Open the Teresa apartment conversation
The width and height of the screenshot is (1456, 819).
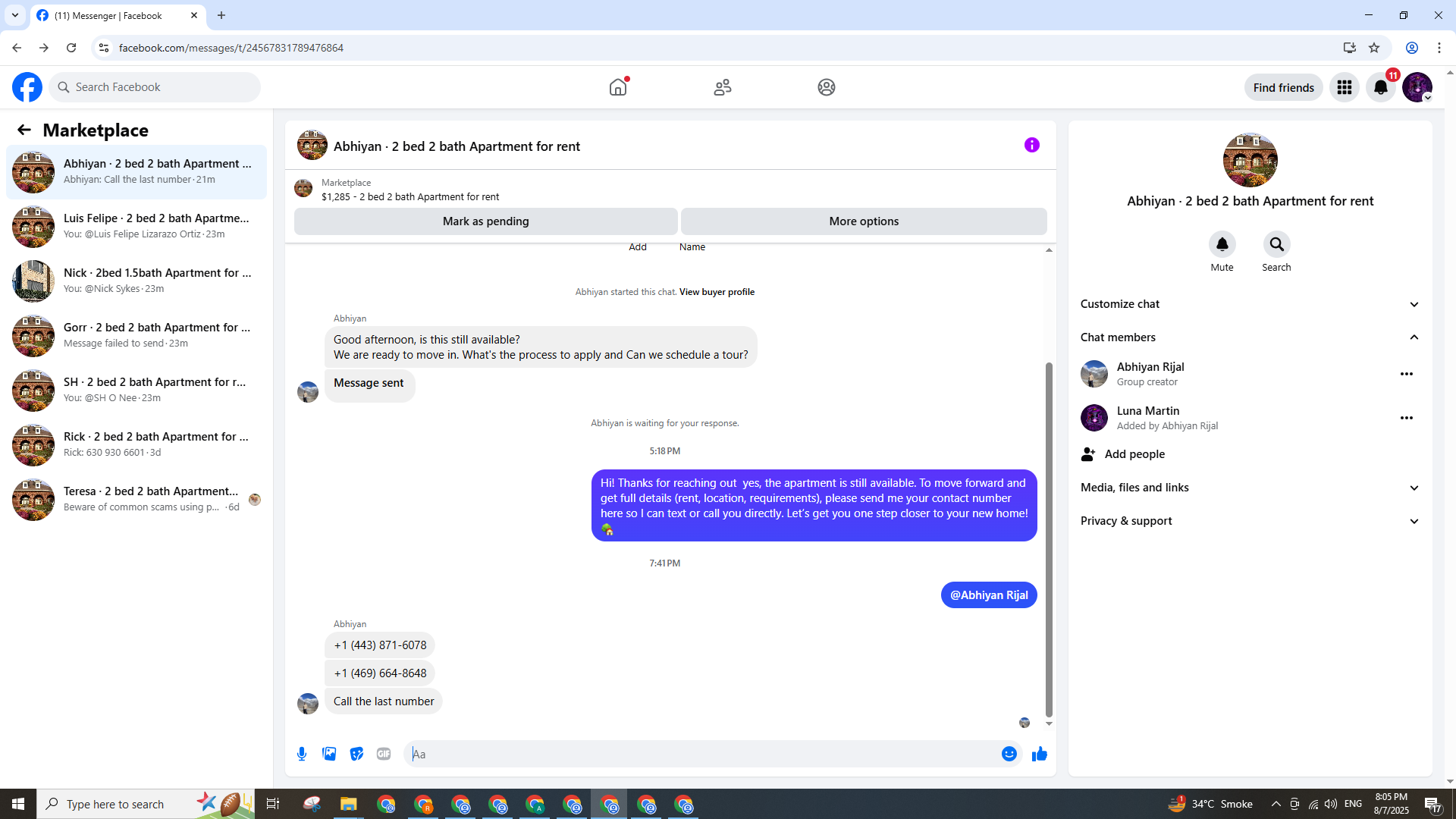pos(136,500)
